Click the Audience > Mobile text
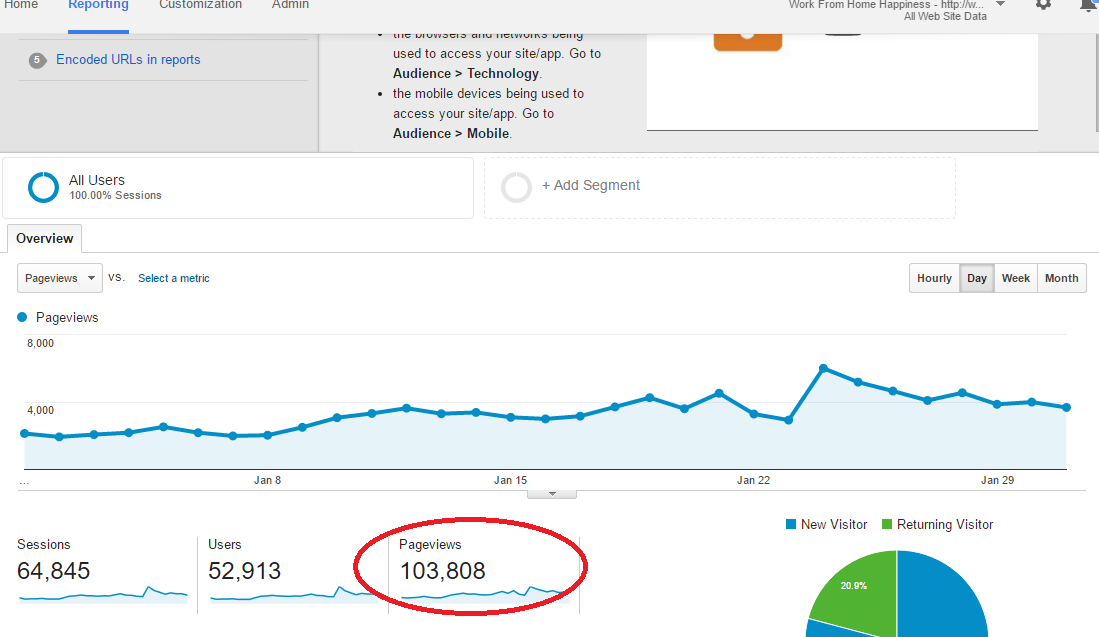 point(451,133)
